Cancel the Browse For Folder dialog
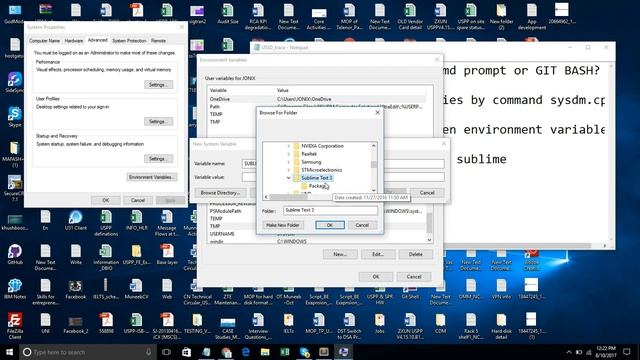This screenshot has height=360, width=640. (x=362, y=225)
